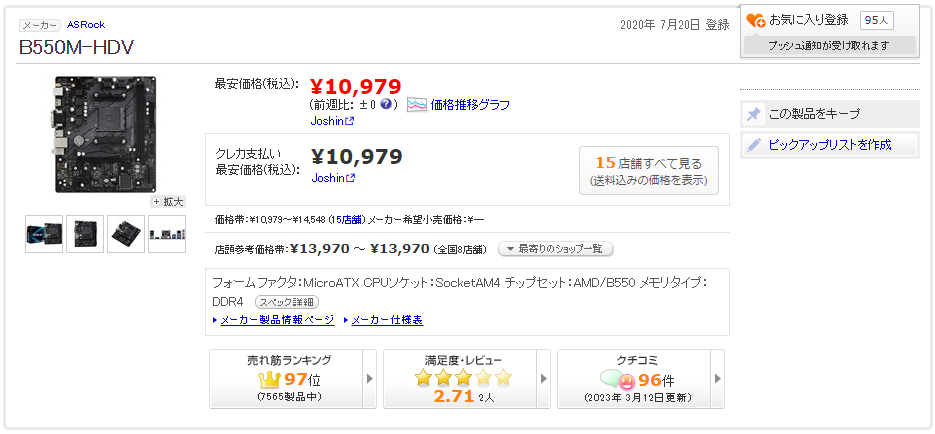Open the manufacturer specification sheet link
935x434 pixels.
tap(386, 320)
